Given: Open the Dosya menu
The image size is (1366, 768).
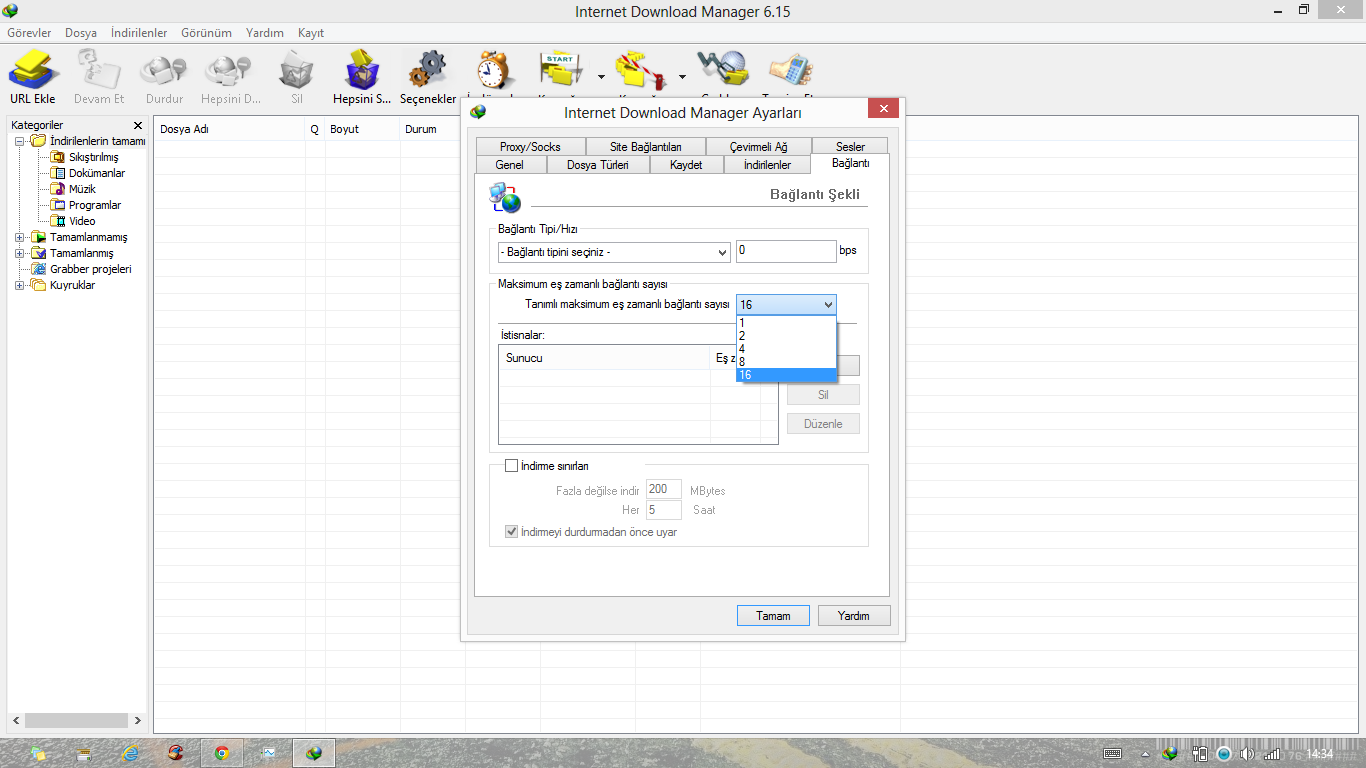Looking at the screenshot, I should [81, 33].
